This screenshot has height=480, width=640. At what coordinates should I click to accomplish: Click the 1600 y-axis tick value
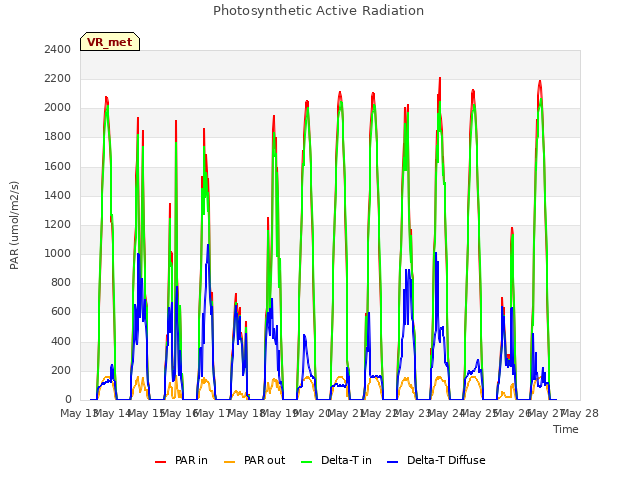58,166
